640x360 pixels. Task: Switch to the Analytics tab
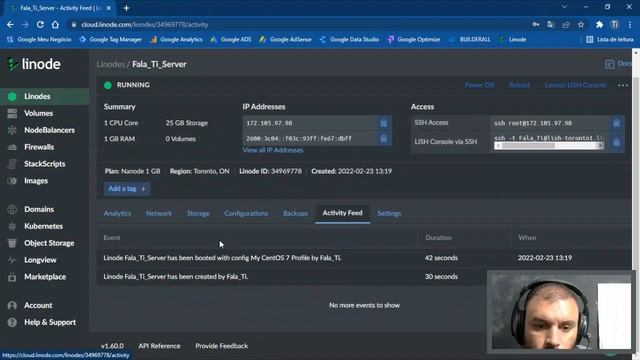(x=117, y=213)
